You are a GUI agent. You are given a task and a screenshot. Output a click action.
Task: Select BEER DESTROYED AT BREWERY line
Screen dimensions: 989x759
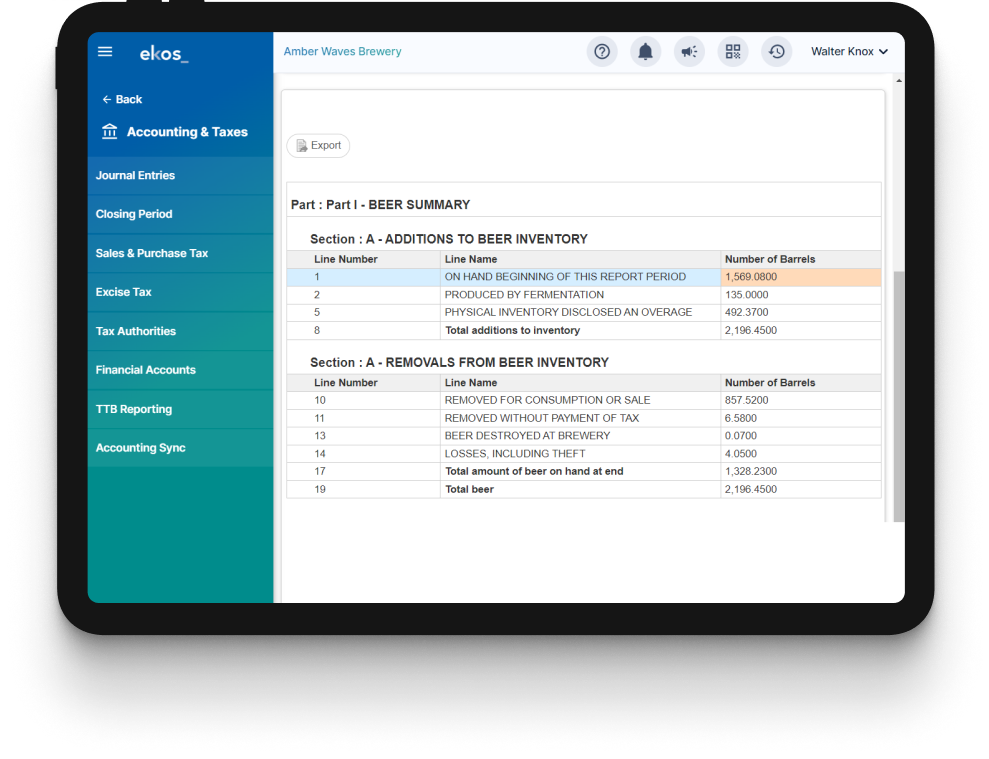coord(527,436)
